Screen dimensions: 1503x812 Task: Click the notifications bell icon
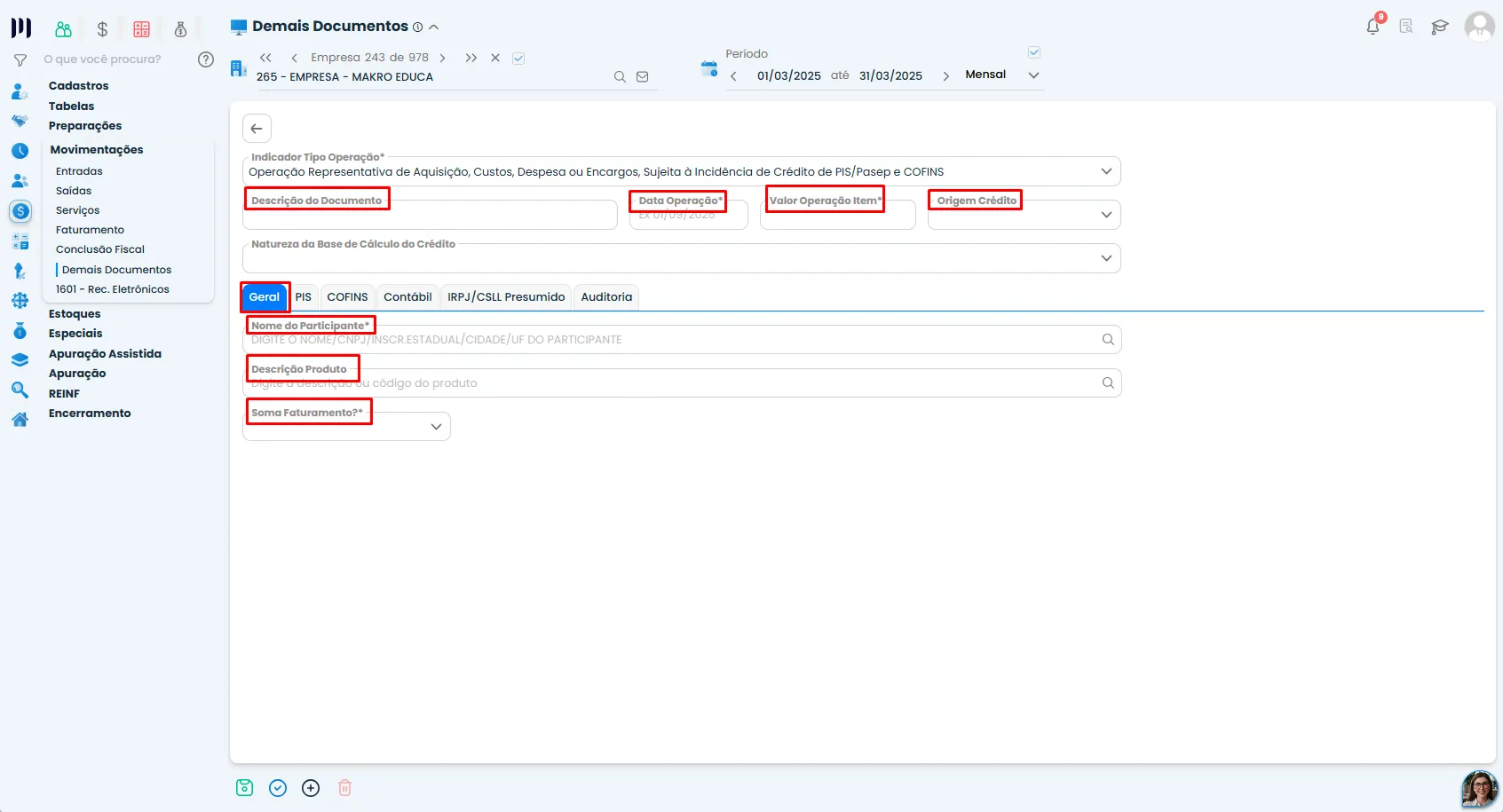pos(1372,27)
